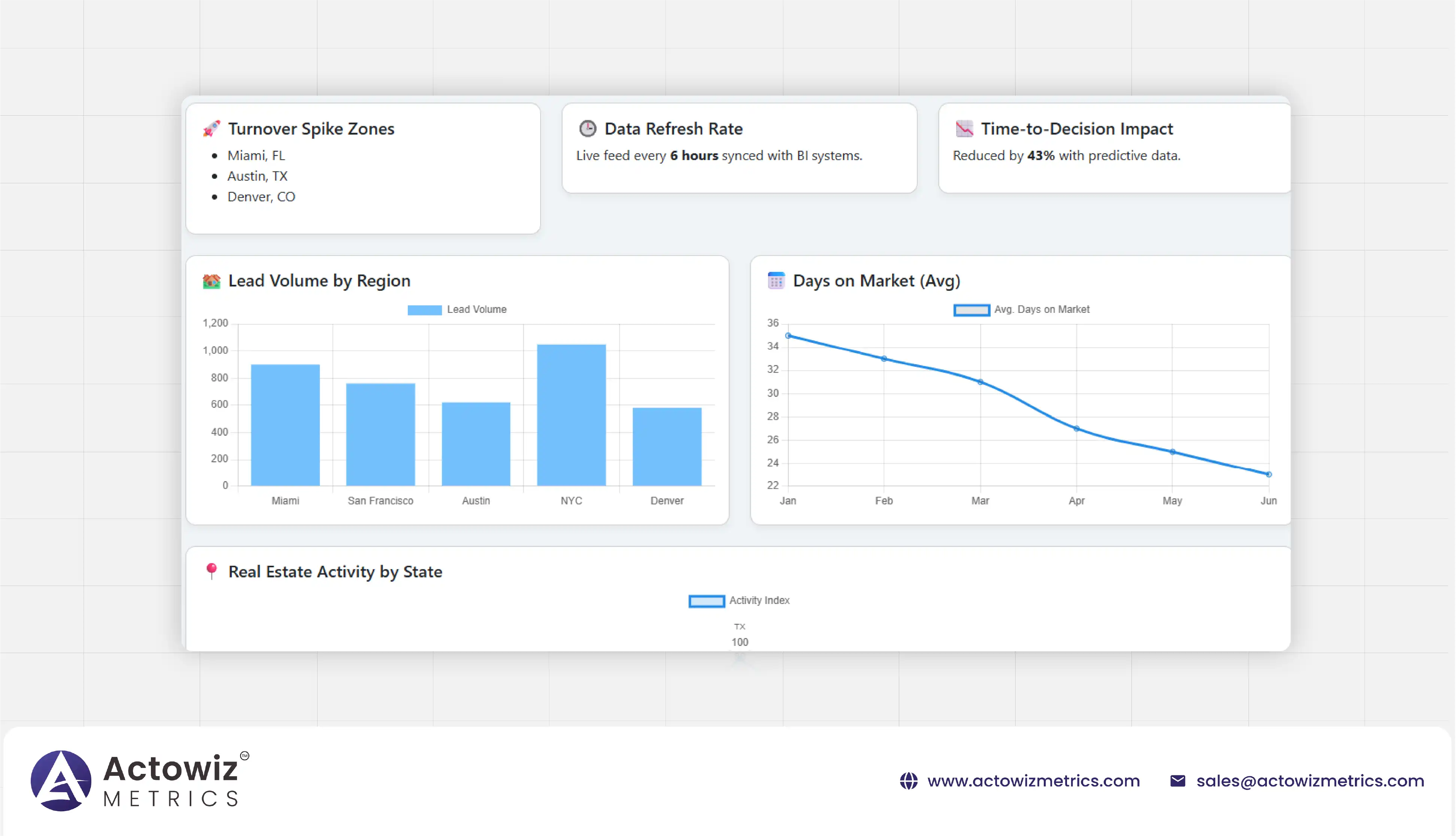Click the sales@actowizmetrics.com email link
This screenshot has width=1456, height=836.
click(1310, 781)
